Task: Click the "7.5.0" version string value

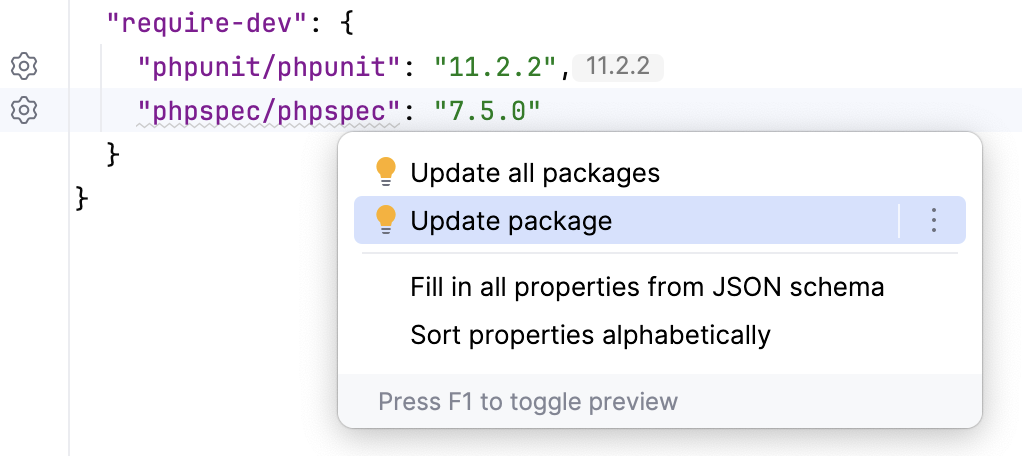Action: coord(487,110)
